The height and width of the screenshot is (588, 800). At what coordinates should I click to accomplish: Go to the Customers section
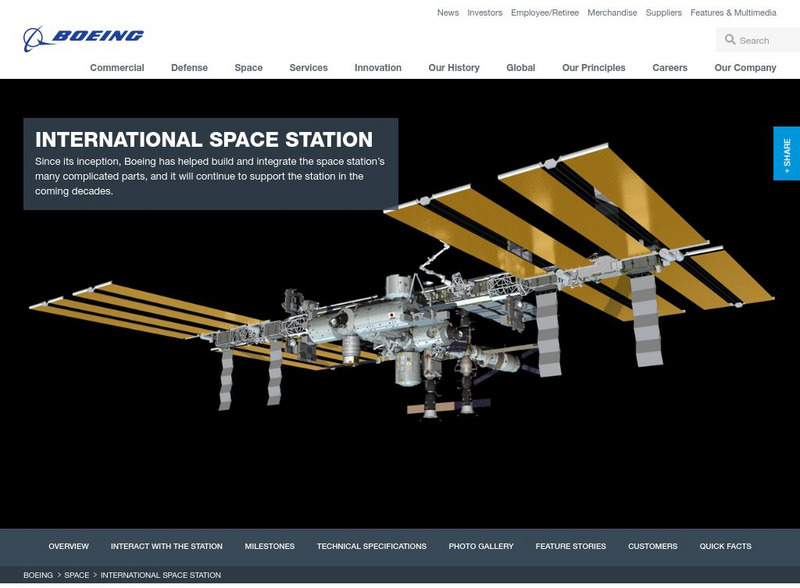click(653, 546)
